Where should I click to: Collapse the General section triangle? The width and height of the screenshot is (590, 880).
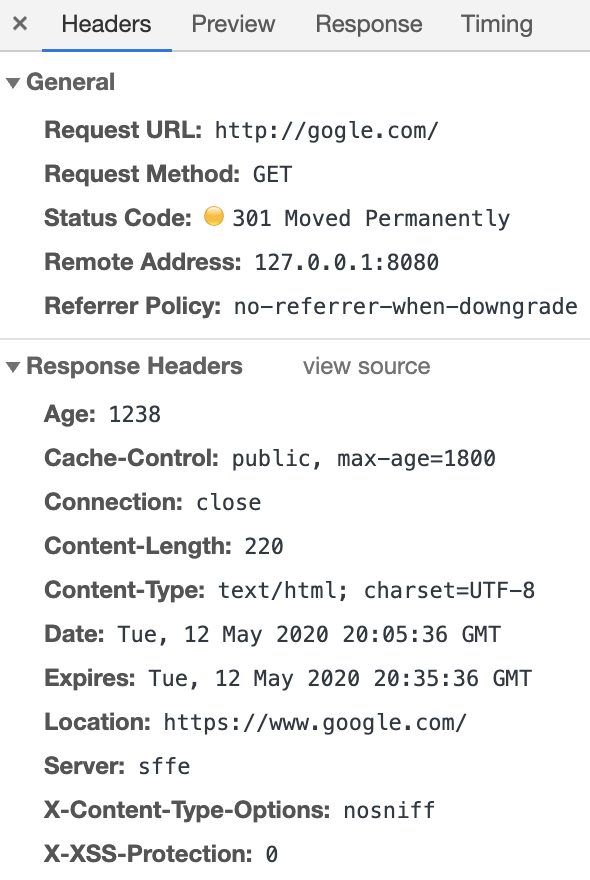pos(12,83)
